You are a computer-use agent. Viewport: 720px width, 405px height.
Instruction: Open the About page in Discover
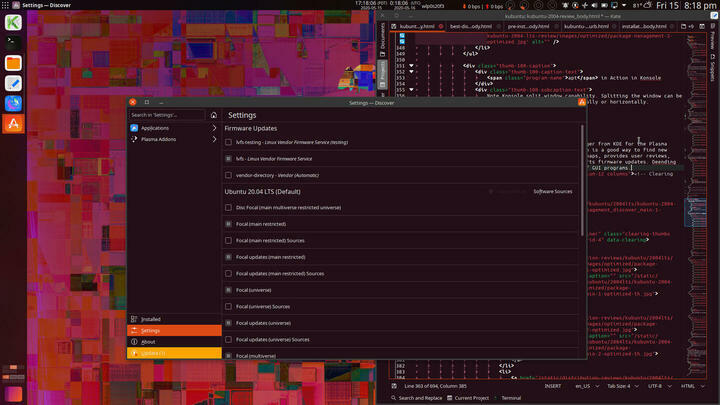174,342
